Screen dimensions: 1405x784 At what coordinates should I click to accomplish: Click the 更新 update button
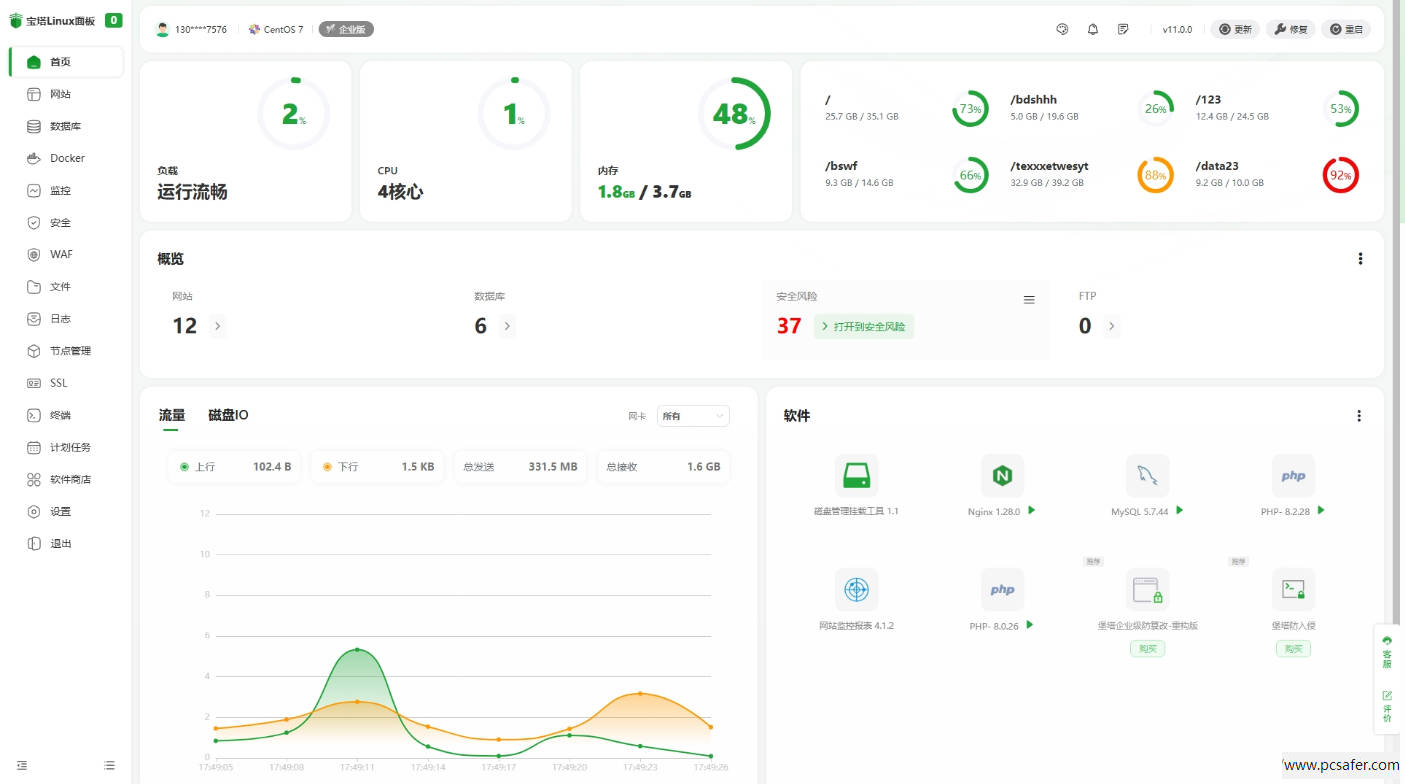[x=1235, y=30]
